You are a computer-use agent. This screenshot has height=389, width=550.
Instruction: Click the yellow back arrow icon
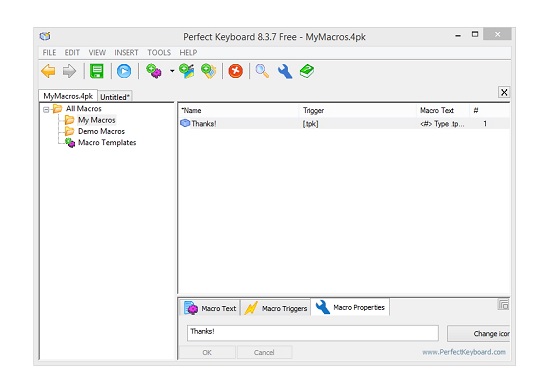(48, 71)
